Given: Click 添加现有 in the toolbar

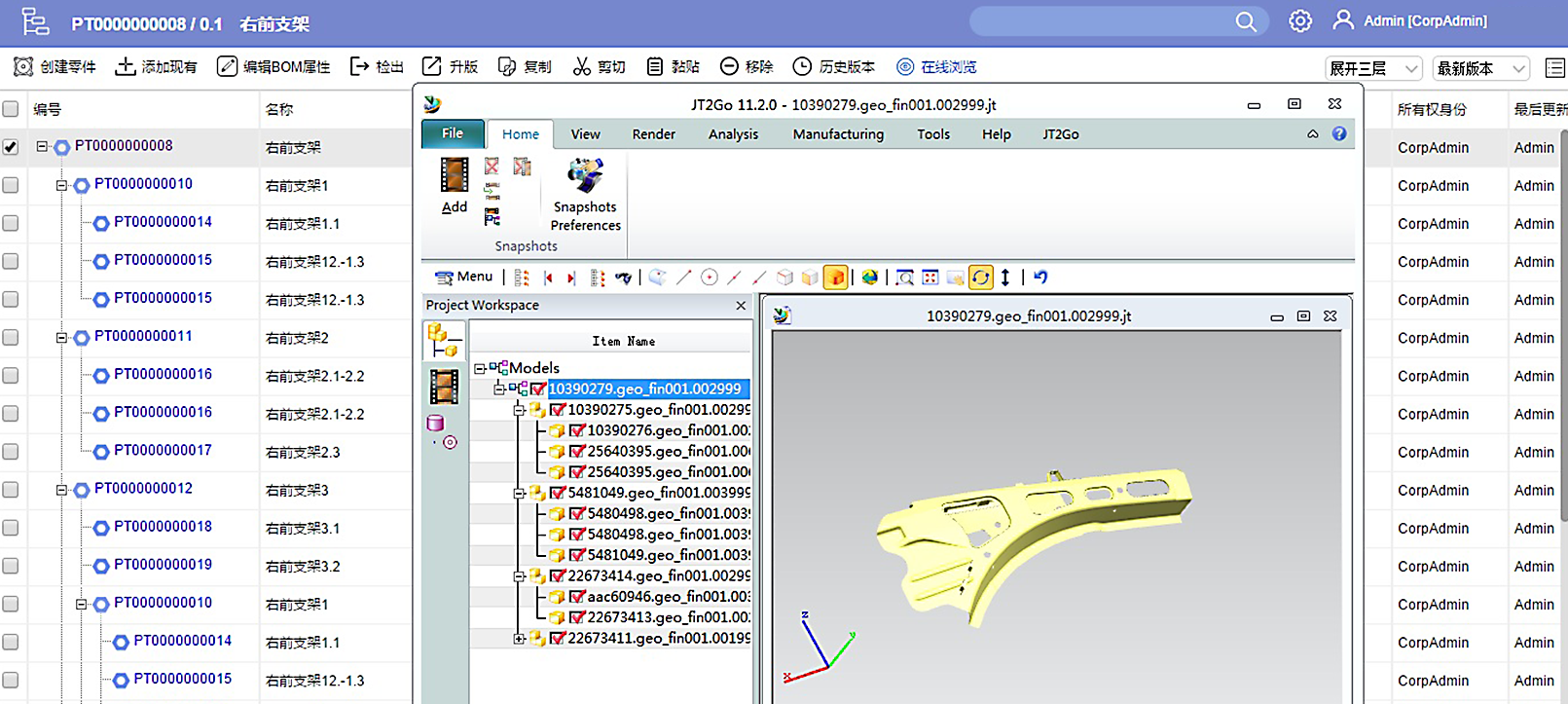Looking at the screenshot, I should (156, 66).
